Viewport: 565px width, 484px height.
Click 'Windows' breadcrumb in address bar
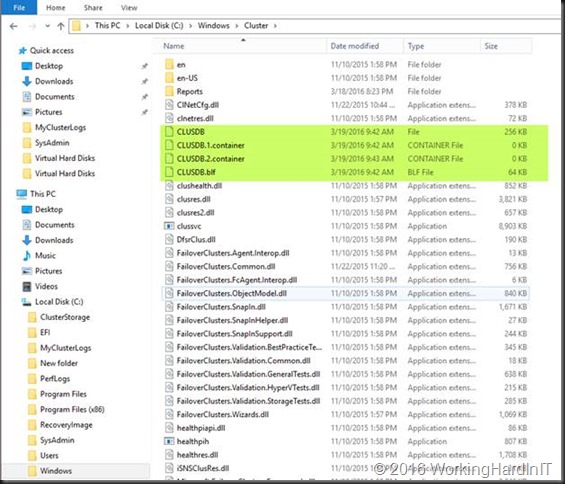click(213, 26)
